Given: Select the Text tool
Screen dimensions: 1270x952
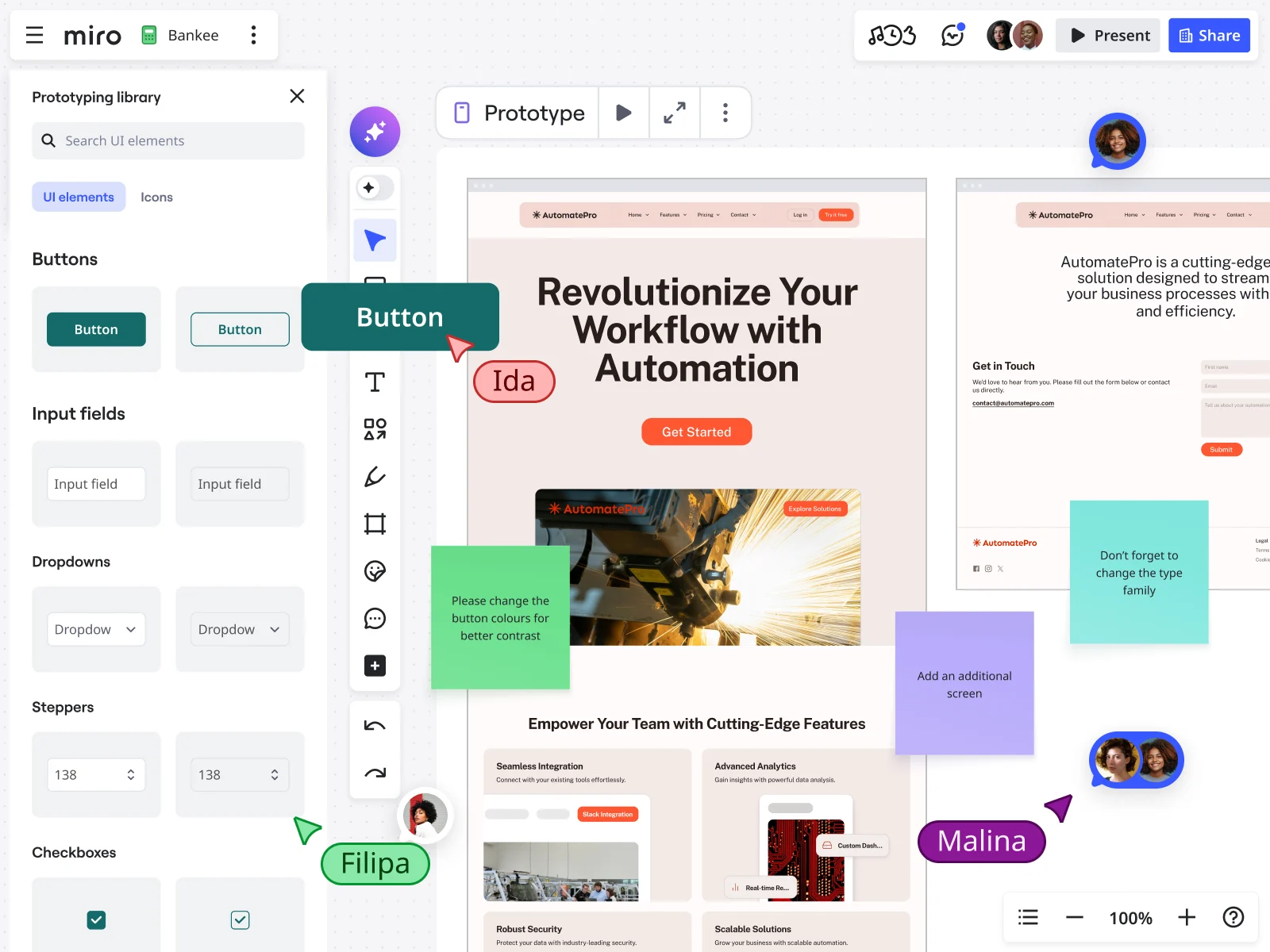Looking at the screenshot, I should point(375,382).
